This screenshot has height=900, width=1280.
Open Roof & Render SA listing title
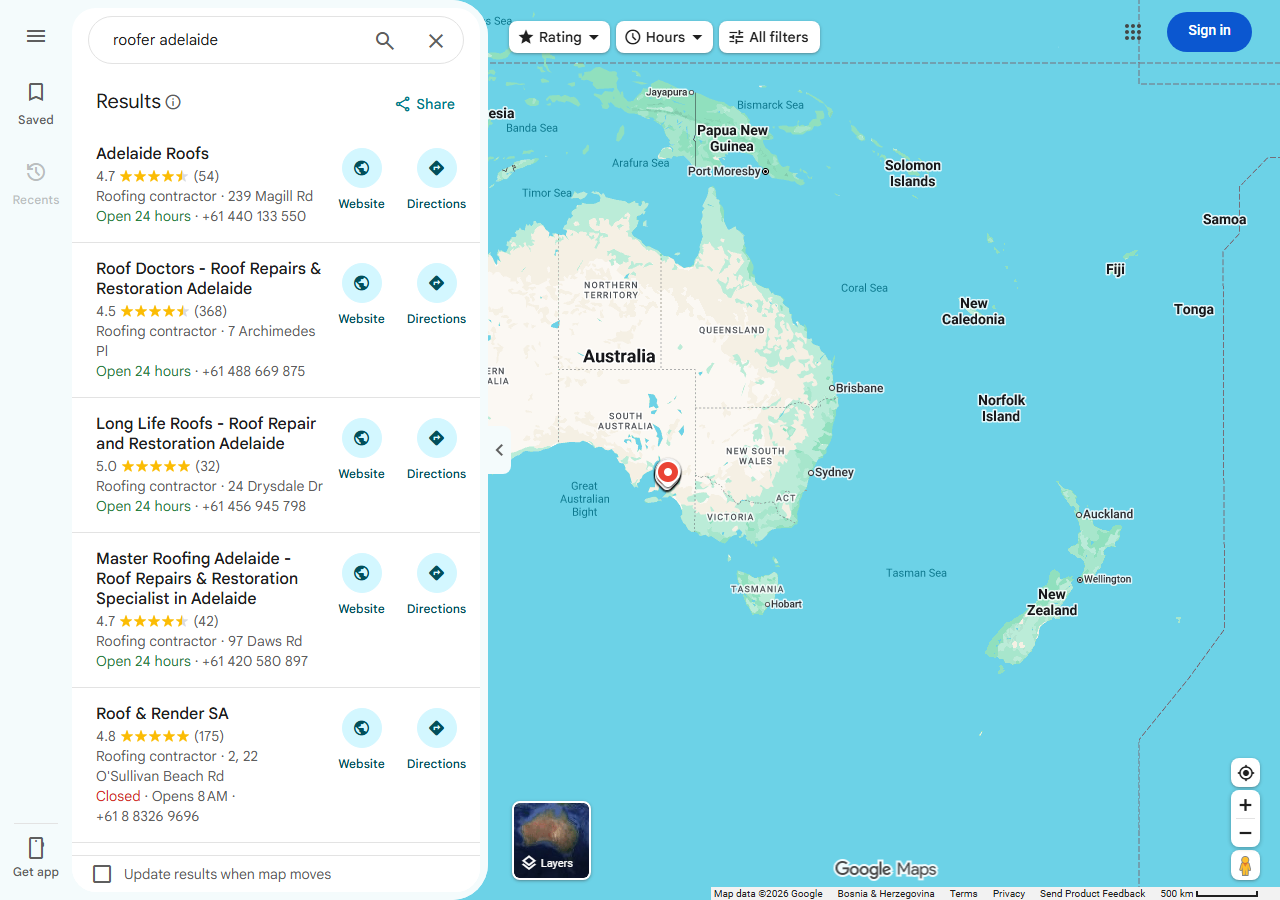(x=162, y=713)
